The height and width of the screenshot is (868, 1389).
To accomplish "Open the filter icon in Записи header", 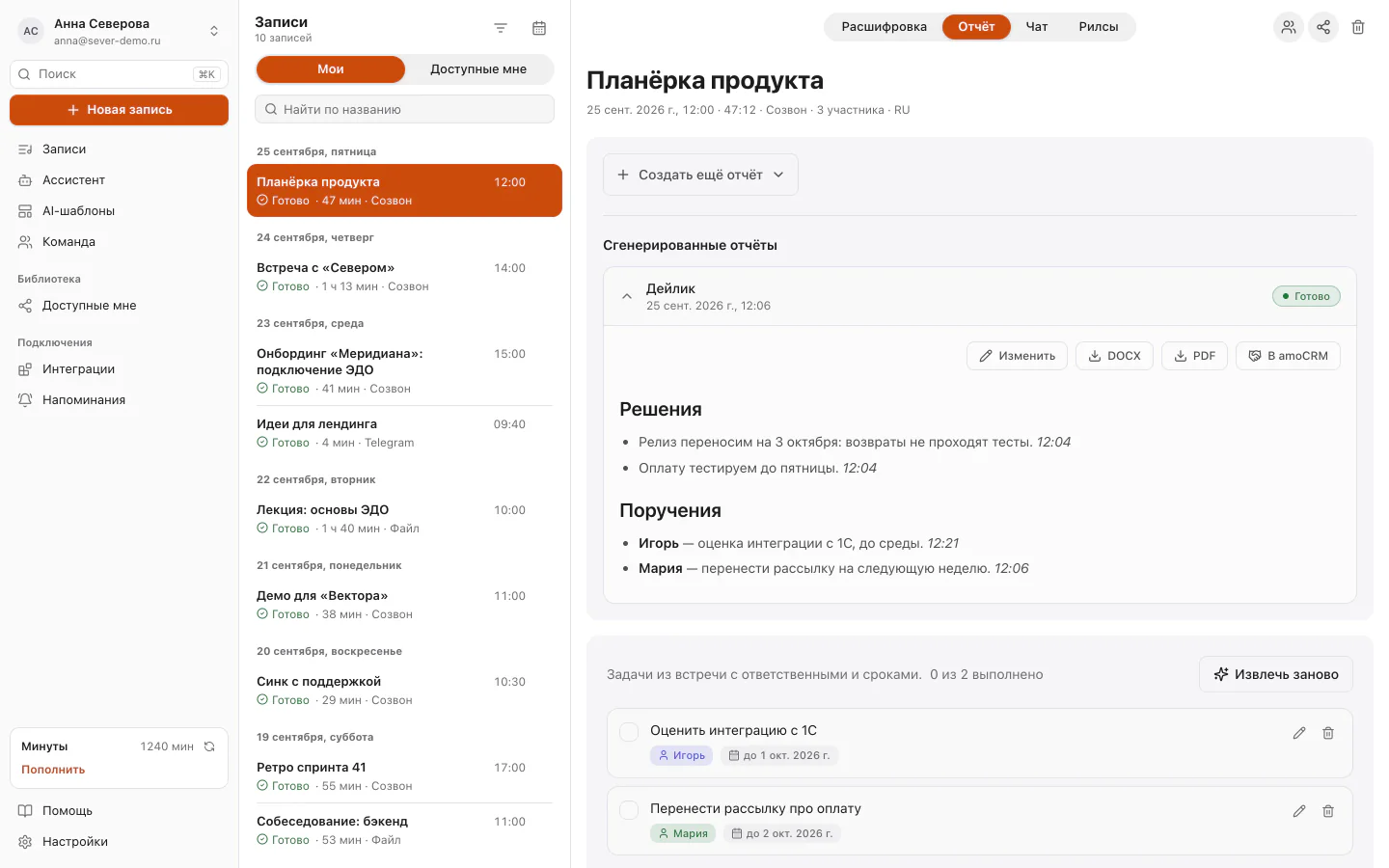I will point(501,29).
